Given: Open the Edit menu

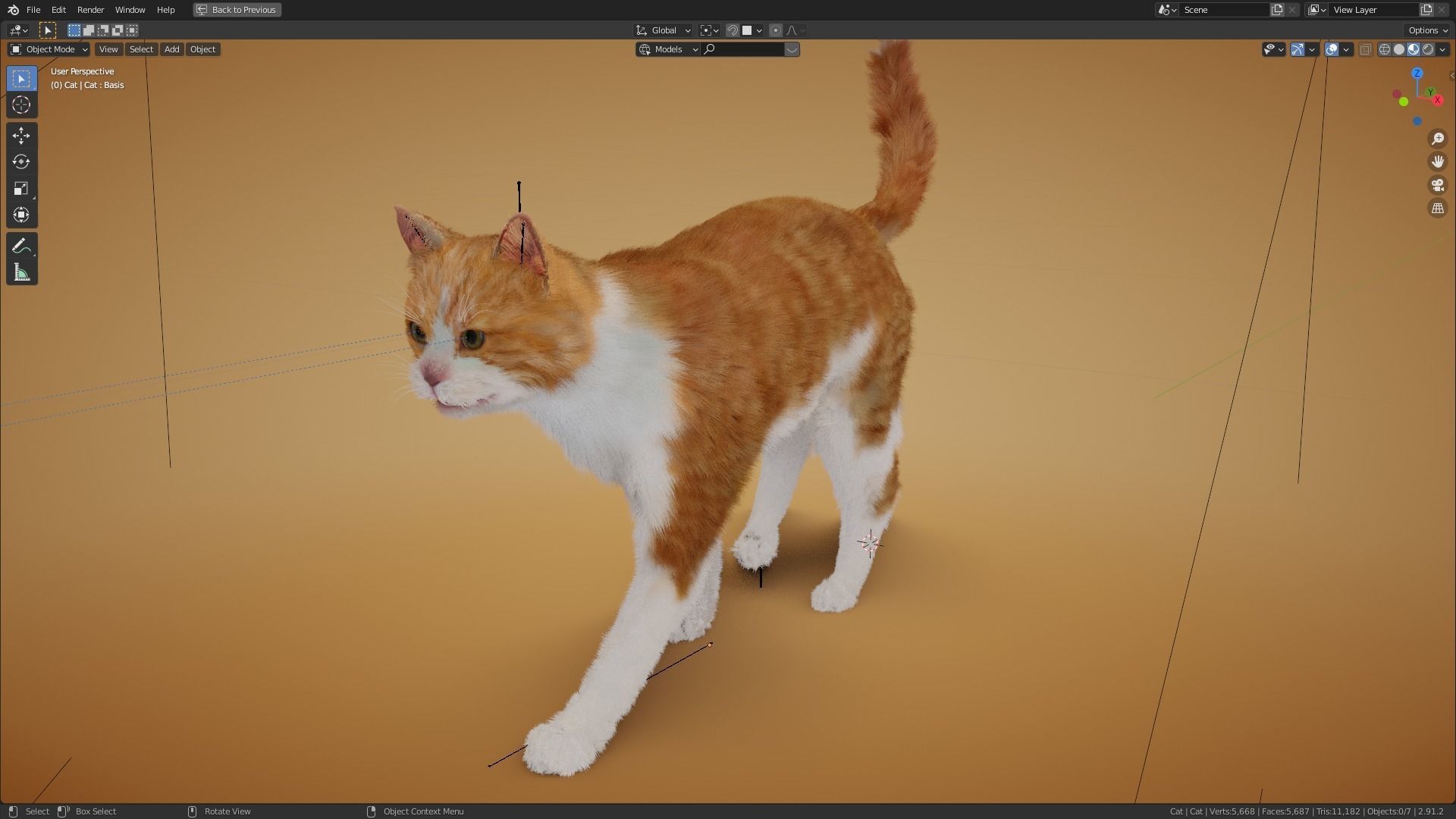Looking at the screenshot, I should [x=58, y=10].
